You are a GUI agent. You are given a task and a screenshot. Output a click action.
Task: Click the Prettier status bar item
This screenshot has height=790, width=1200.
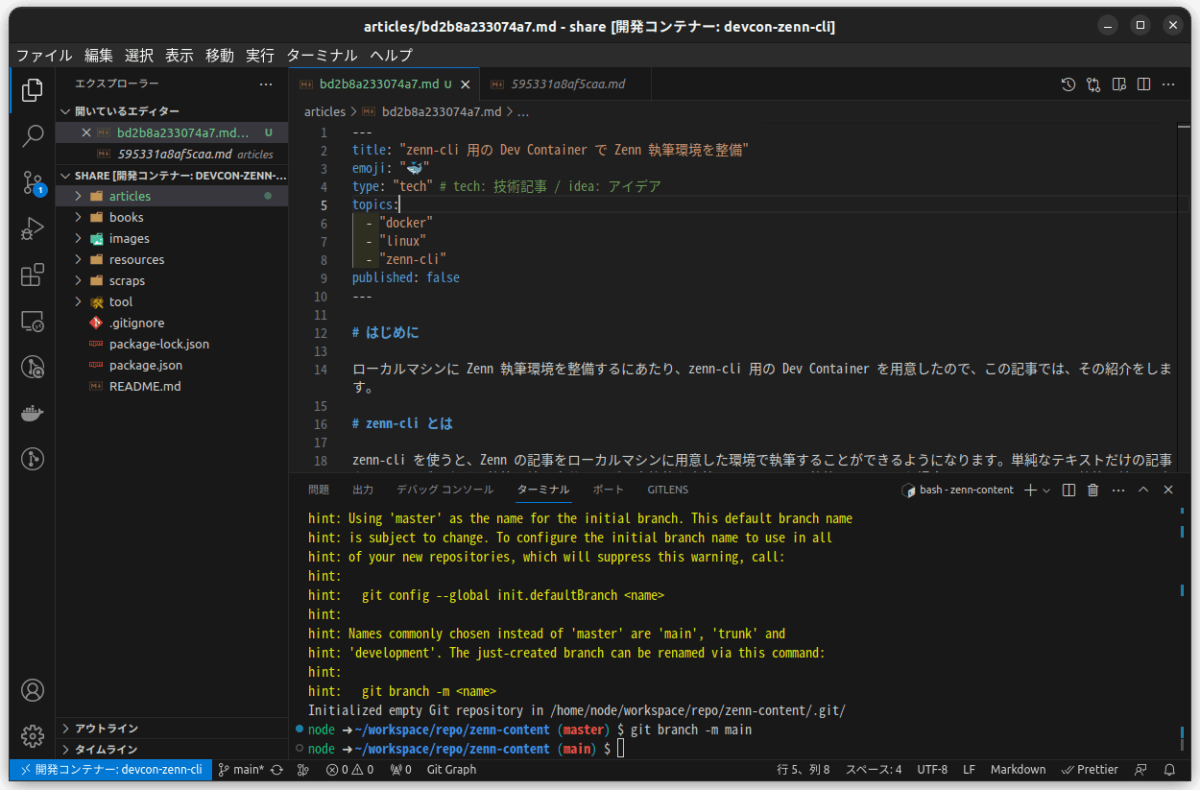(1089, 770)
